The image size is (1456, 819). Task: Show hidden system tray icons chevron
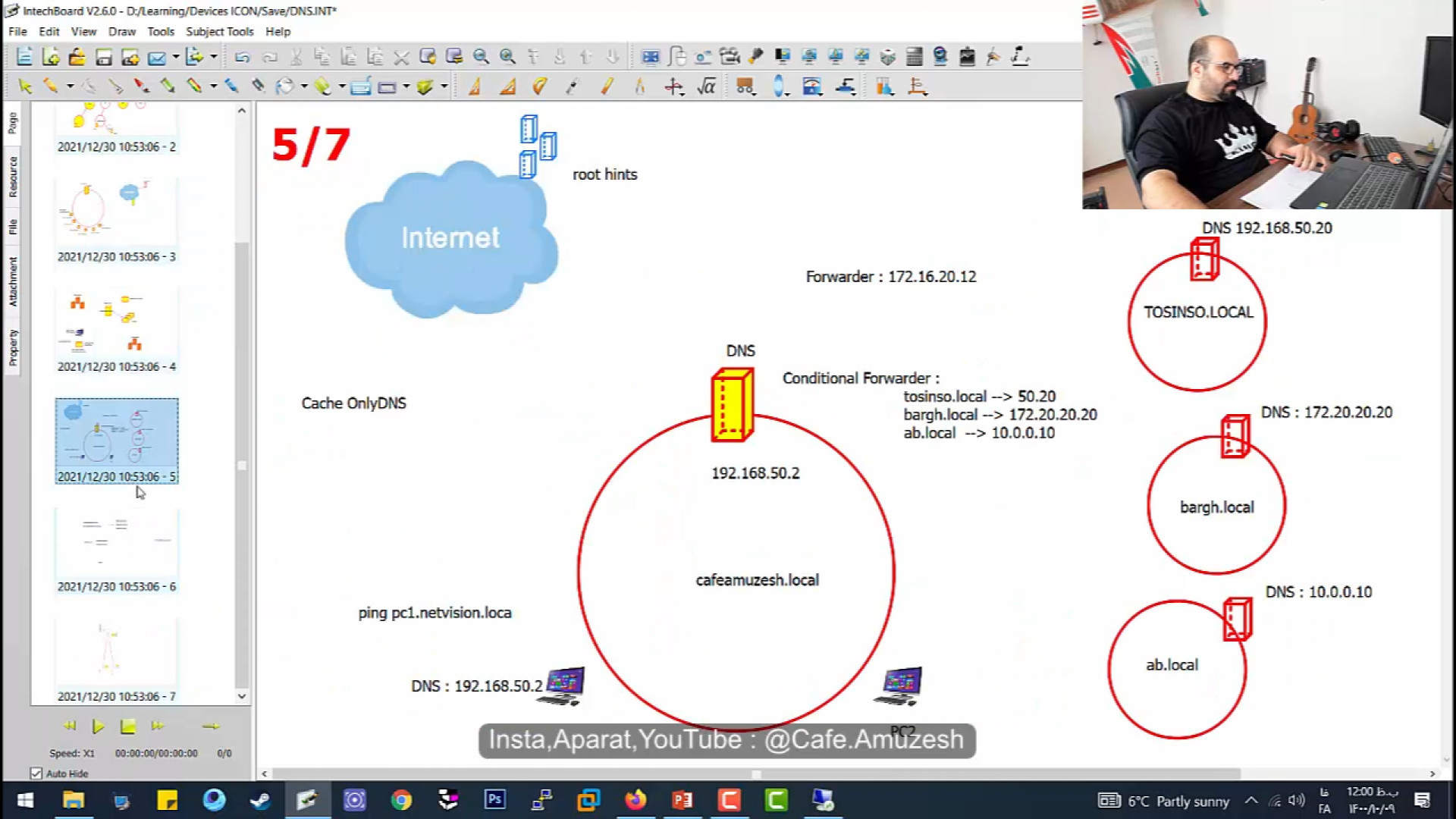(x=1251, y=801)
